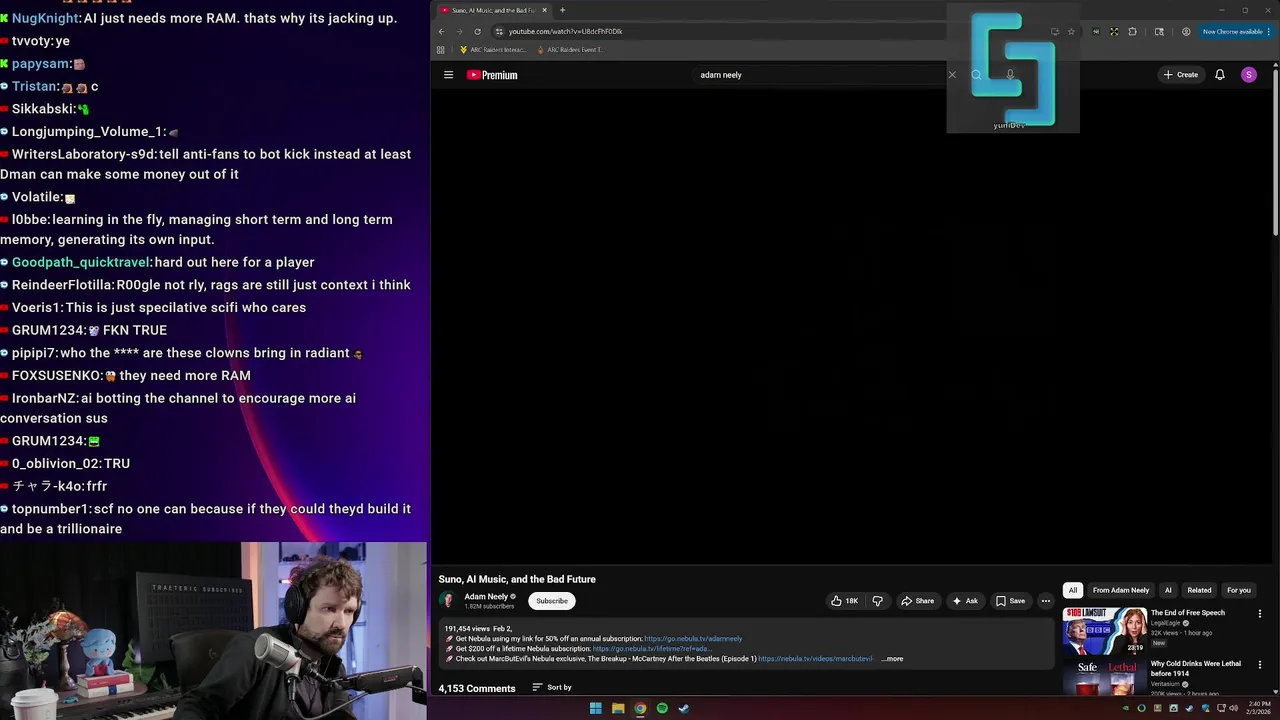Open ARC Raiders Event T... bookmark
The height and width of the screenshot is (720, 1280).
570,50
